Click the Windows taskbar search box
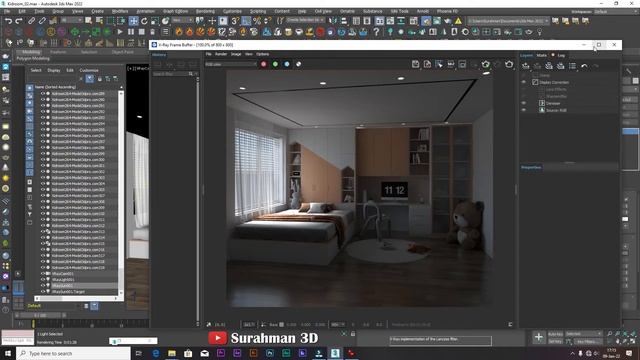 coord(73,353)
